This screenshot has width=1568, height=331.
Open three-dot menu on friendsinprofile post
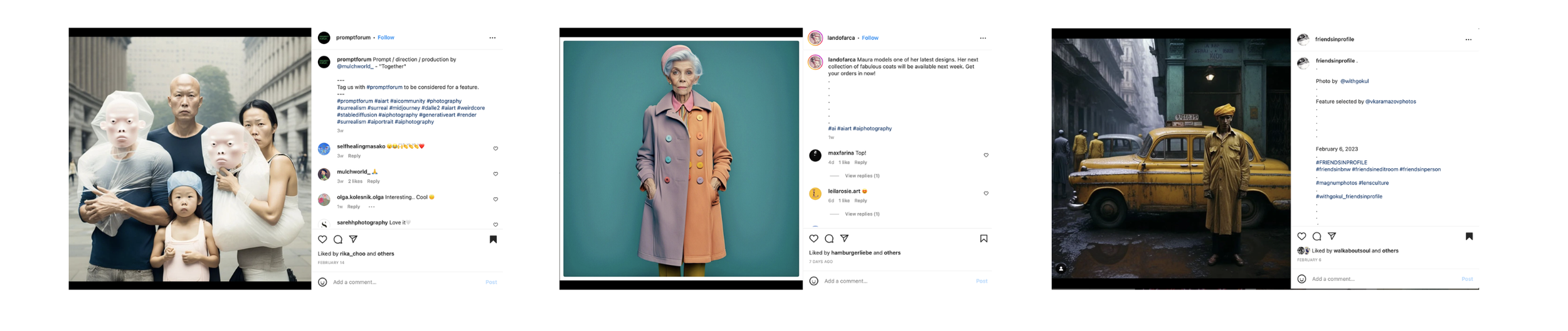(x=1468, y=40)
